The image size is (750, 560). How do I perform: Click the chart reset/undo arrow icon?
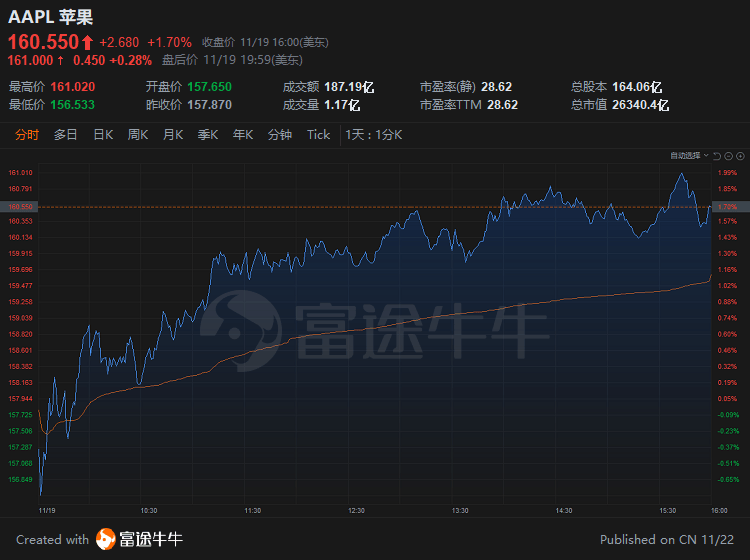click(x=717, y=156)
